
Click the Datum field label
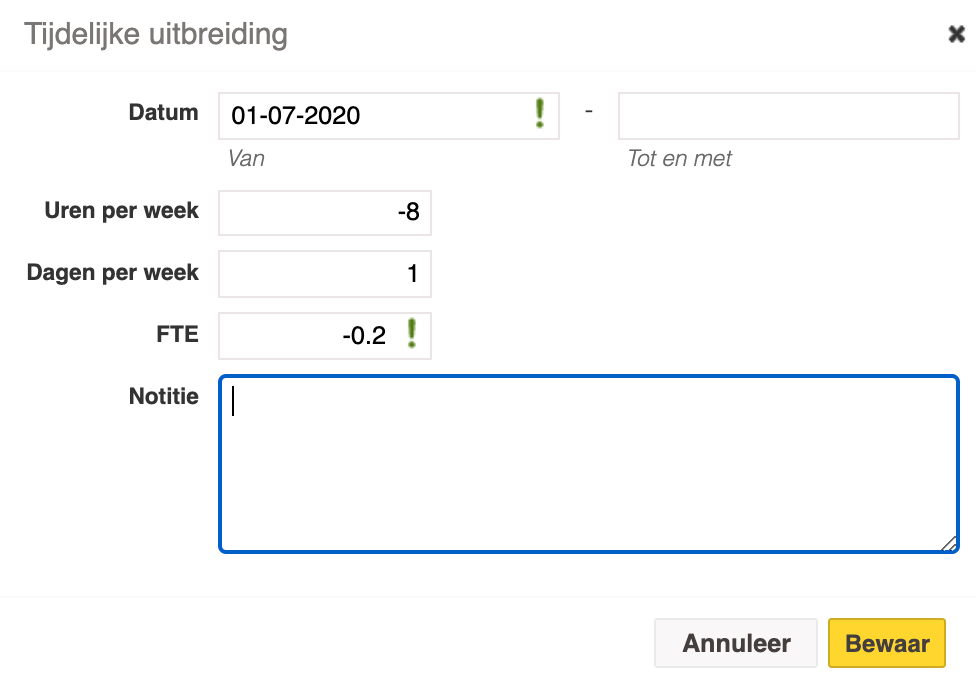pyautogui.click(x=163, y=113)
